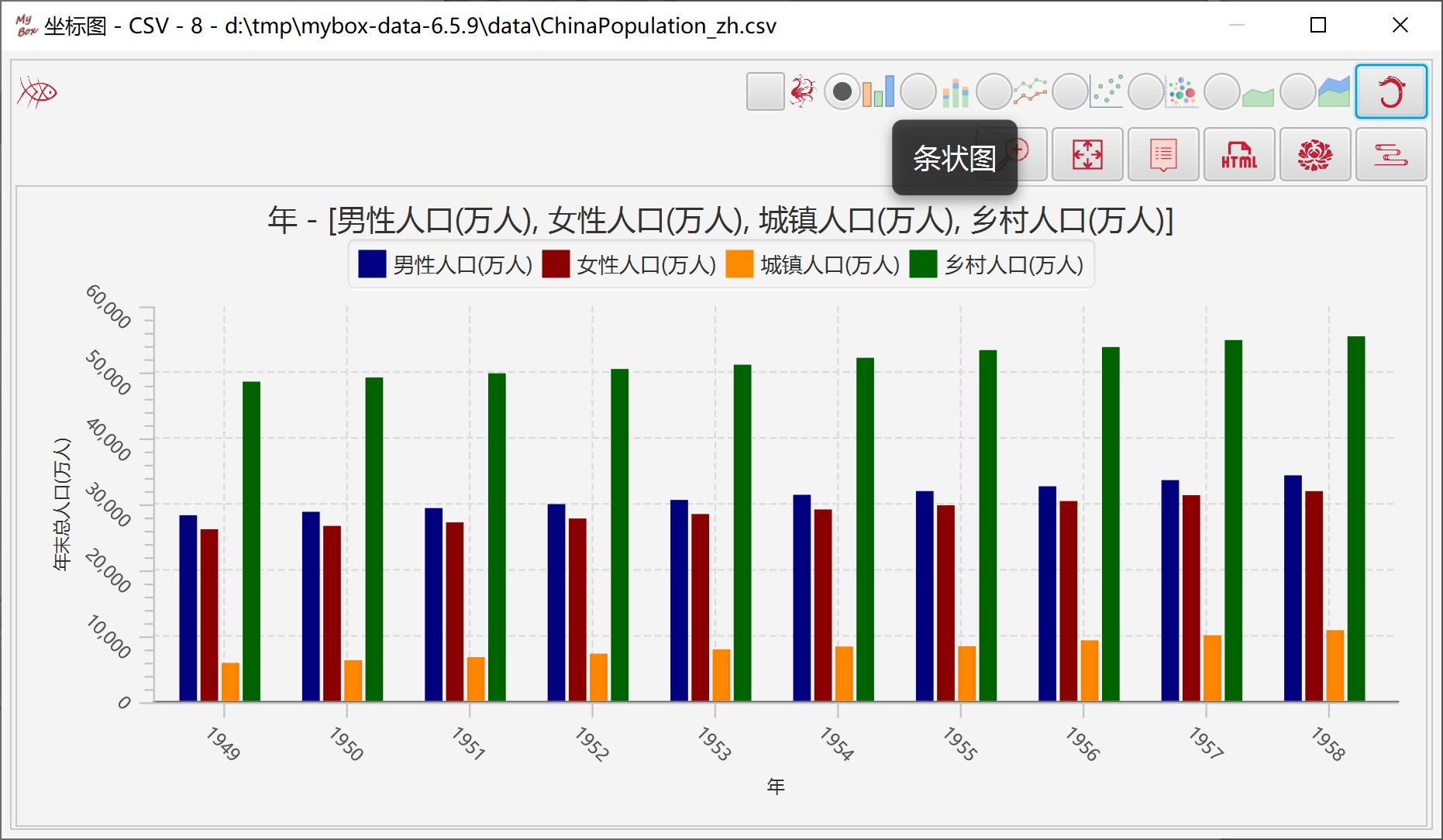Click the y-axis value 60,000
The image size is (1443, 840).
(108, 306)
